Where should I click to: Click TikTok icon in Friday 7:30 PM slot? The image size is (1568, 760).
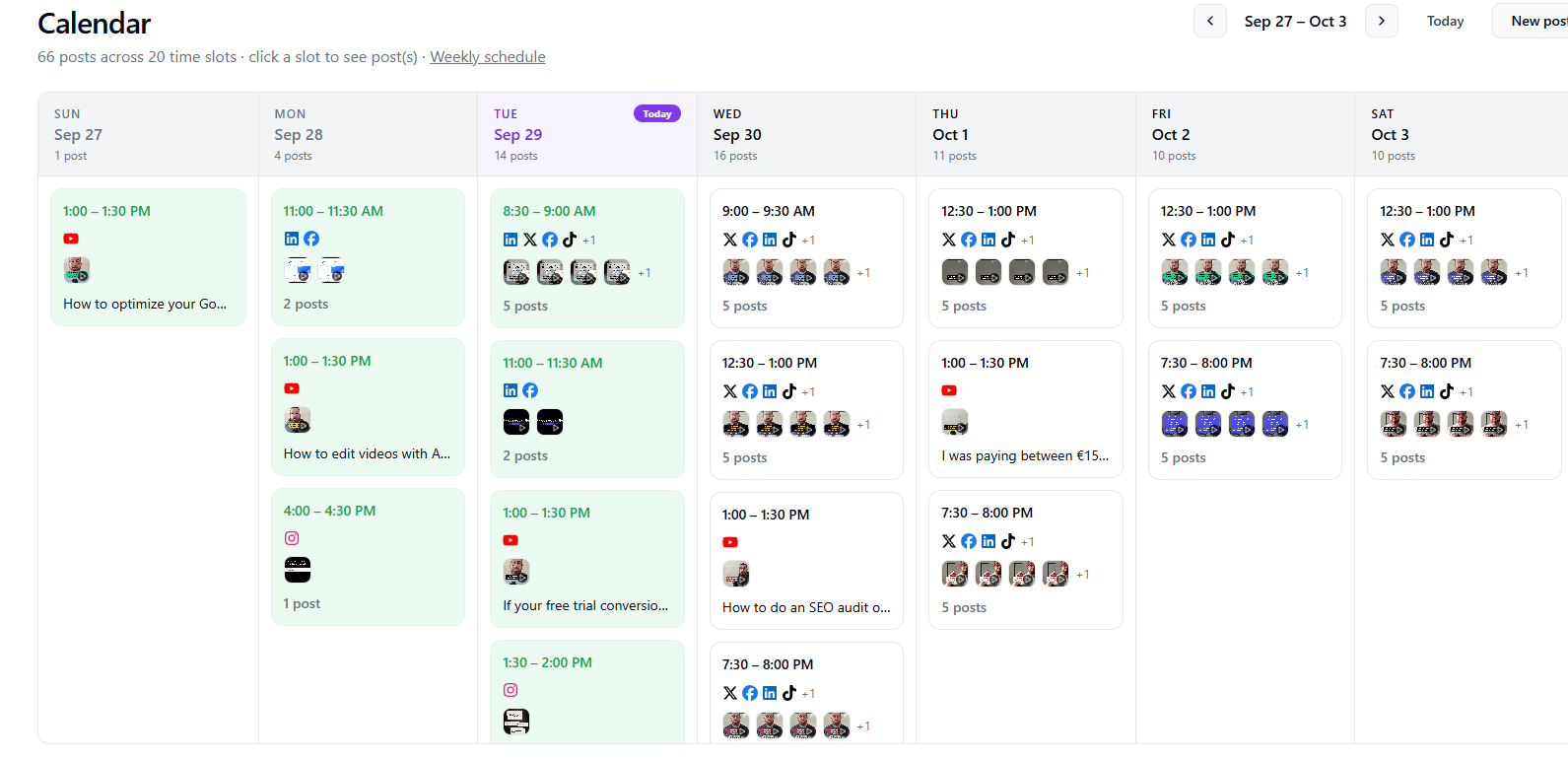(1228, 391)
